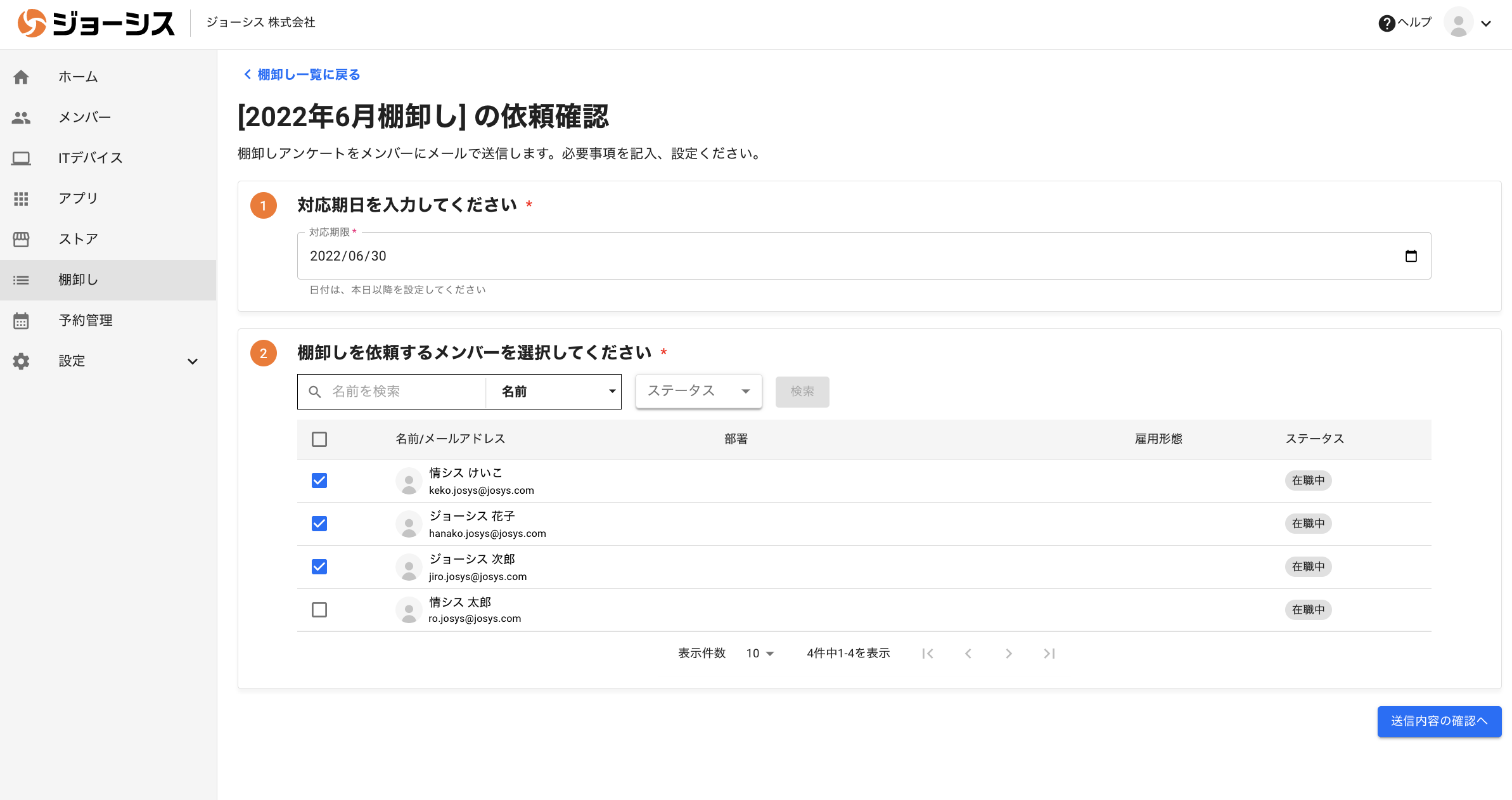Image resolution: width=1512 pixels, height=800 pixels.
Task: Uncheck 情シス けいこ member checkbox
Action: (319, 481)
